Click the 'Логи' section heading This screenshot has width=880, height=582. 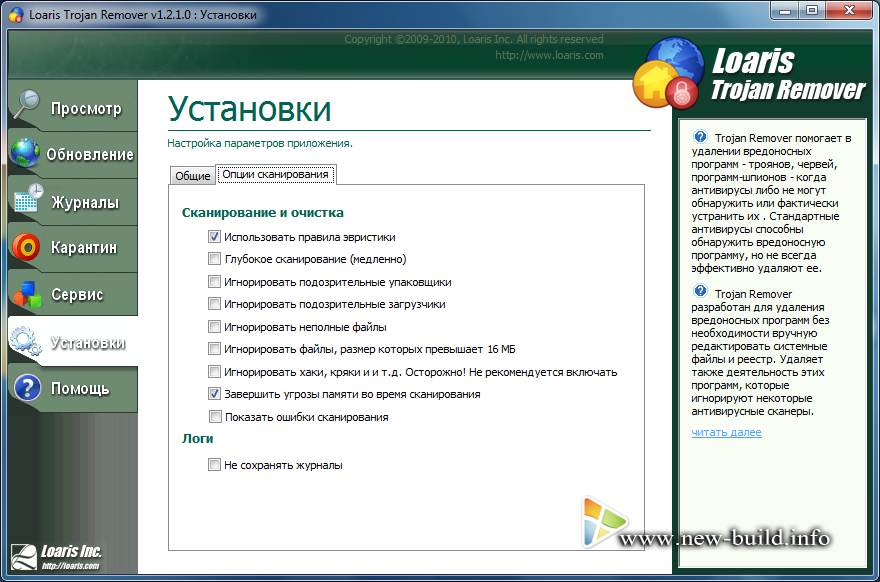click(x=198, y=438)
